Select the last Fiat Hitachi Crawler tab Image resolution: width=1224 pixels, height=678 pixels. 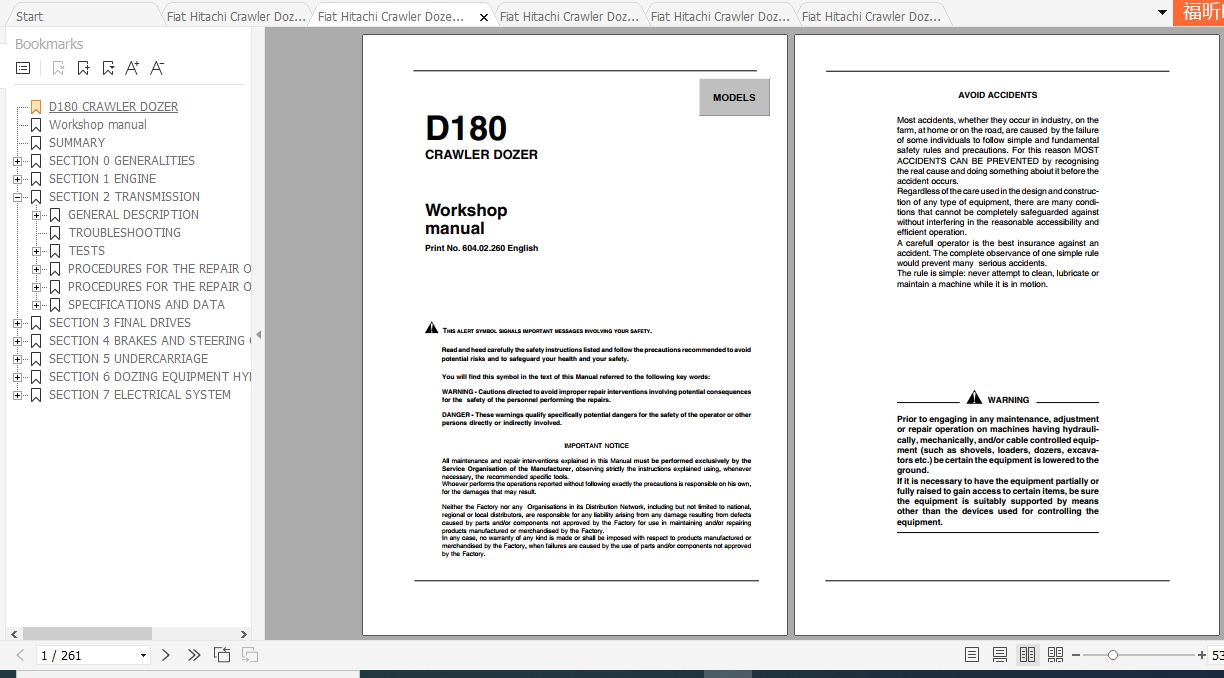[x=872, y=14]
